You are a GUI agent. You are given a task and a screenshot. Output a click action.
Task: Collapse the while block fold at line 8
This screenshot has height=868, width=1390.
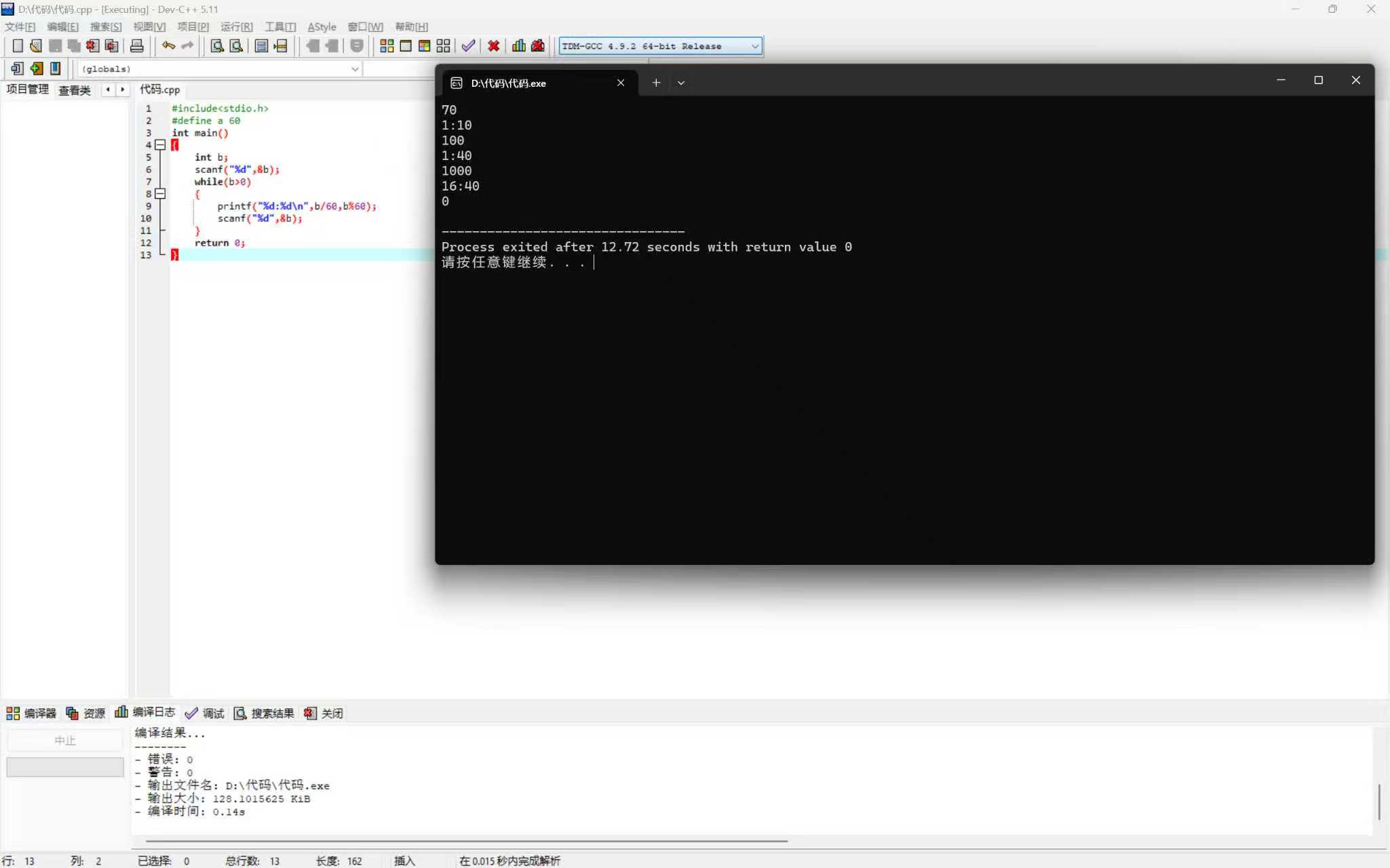point(160,194)
